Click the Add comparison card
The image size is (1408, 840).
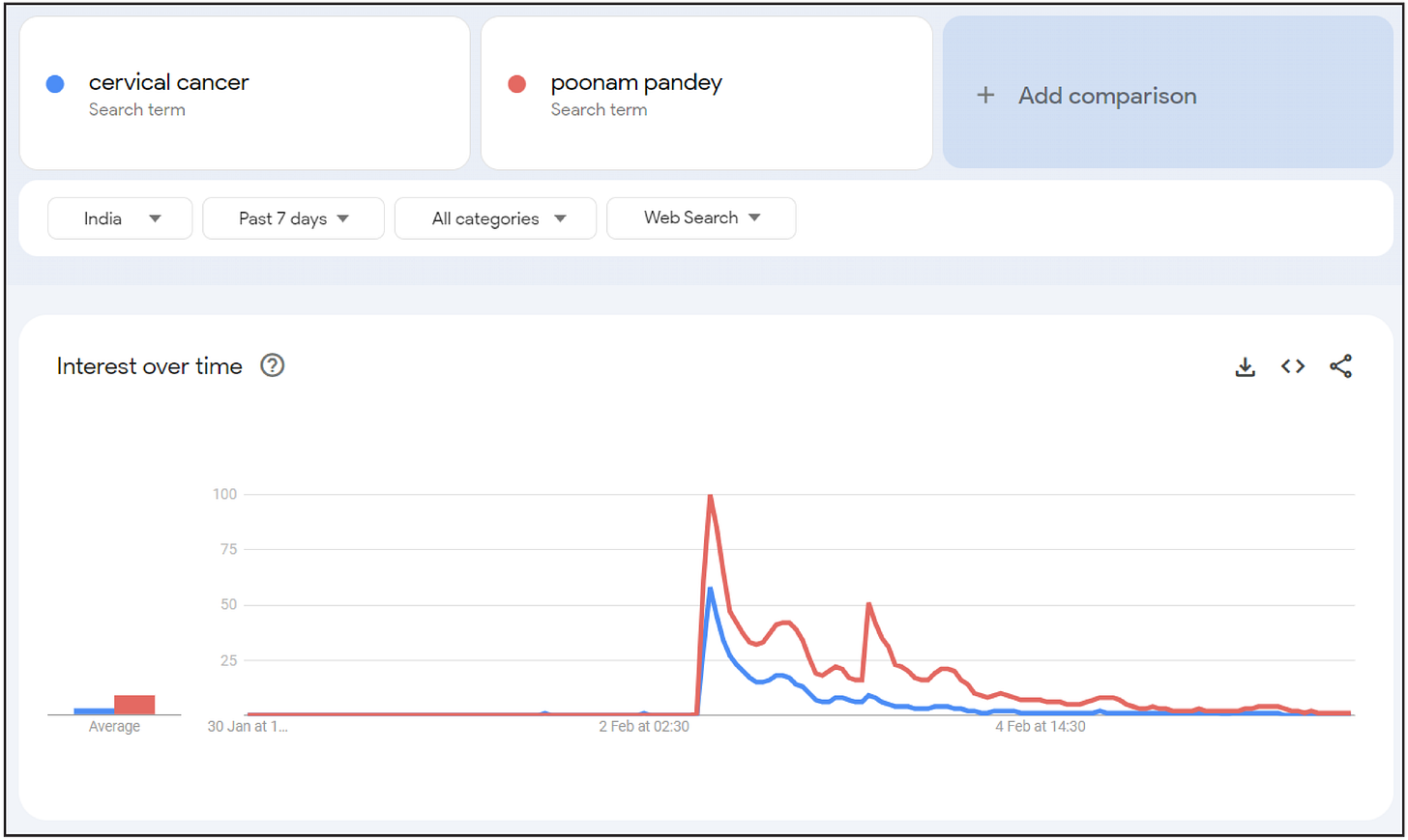point(1168,93)
